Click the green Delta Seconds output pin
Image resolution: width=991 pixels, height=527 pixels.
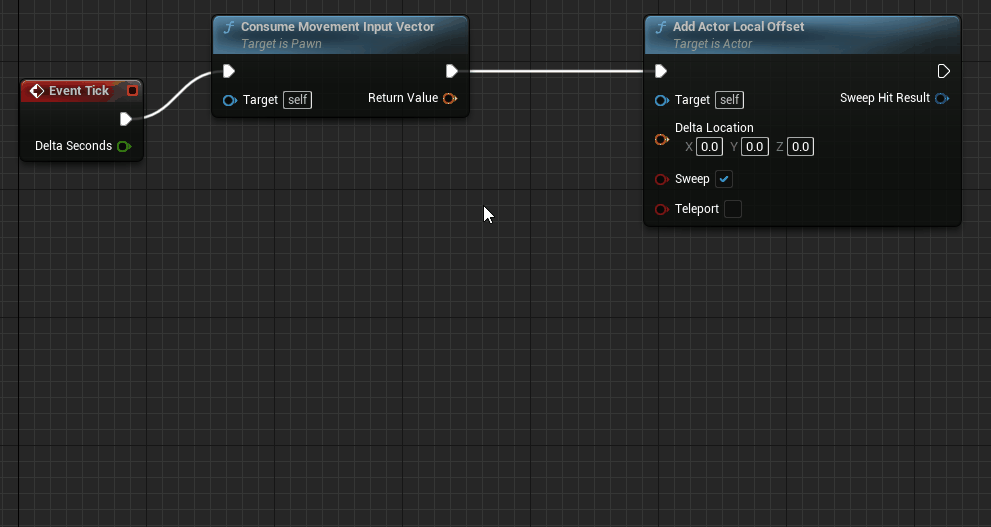(123, 146)
